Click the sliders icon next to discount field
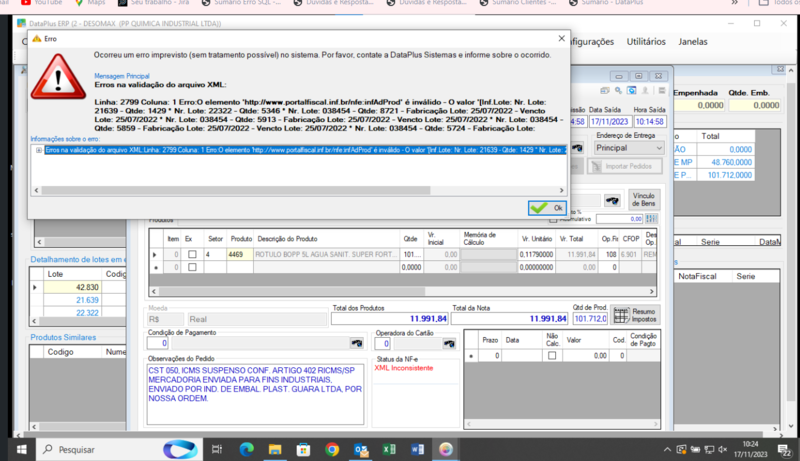Screen dimensions: 800x461 click(x=652, y=219)
